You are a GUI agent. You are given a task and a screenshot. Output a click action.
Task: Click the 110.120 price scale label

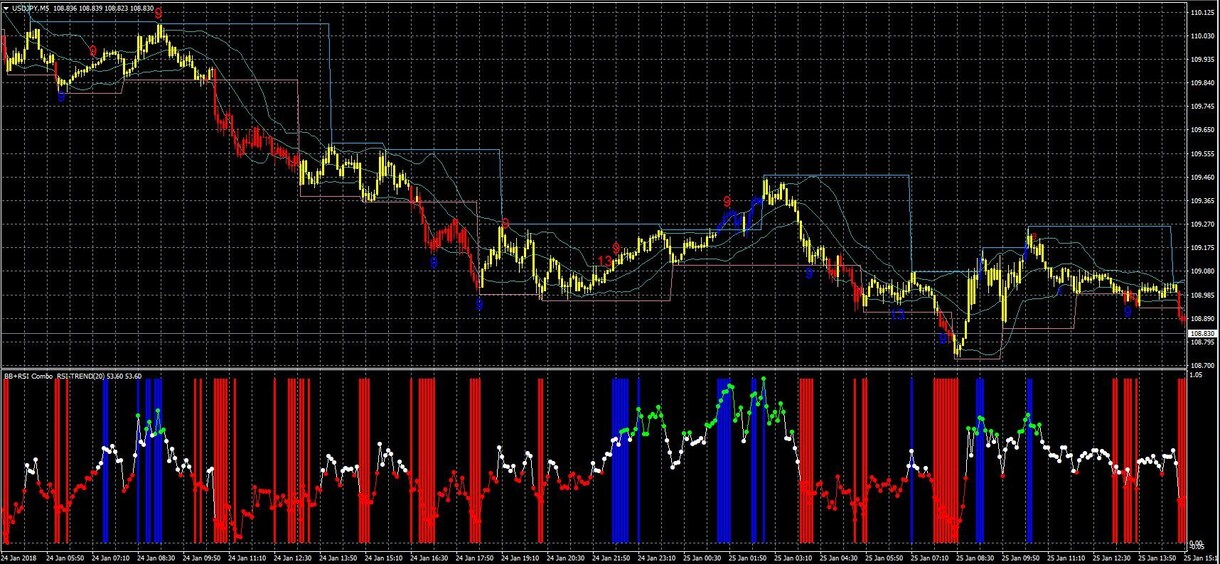(x=1201, y=13)
